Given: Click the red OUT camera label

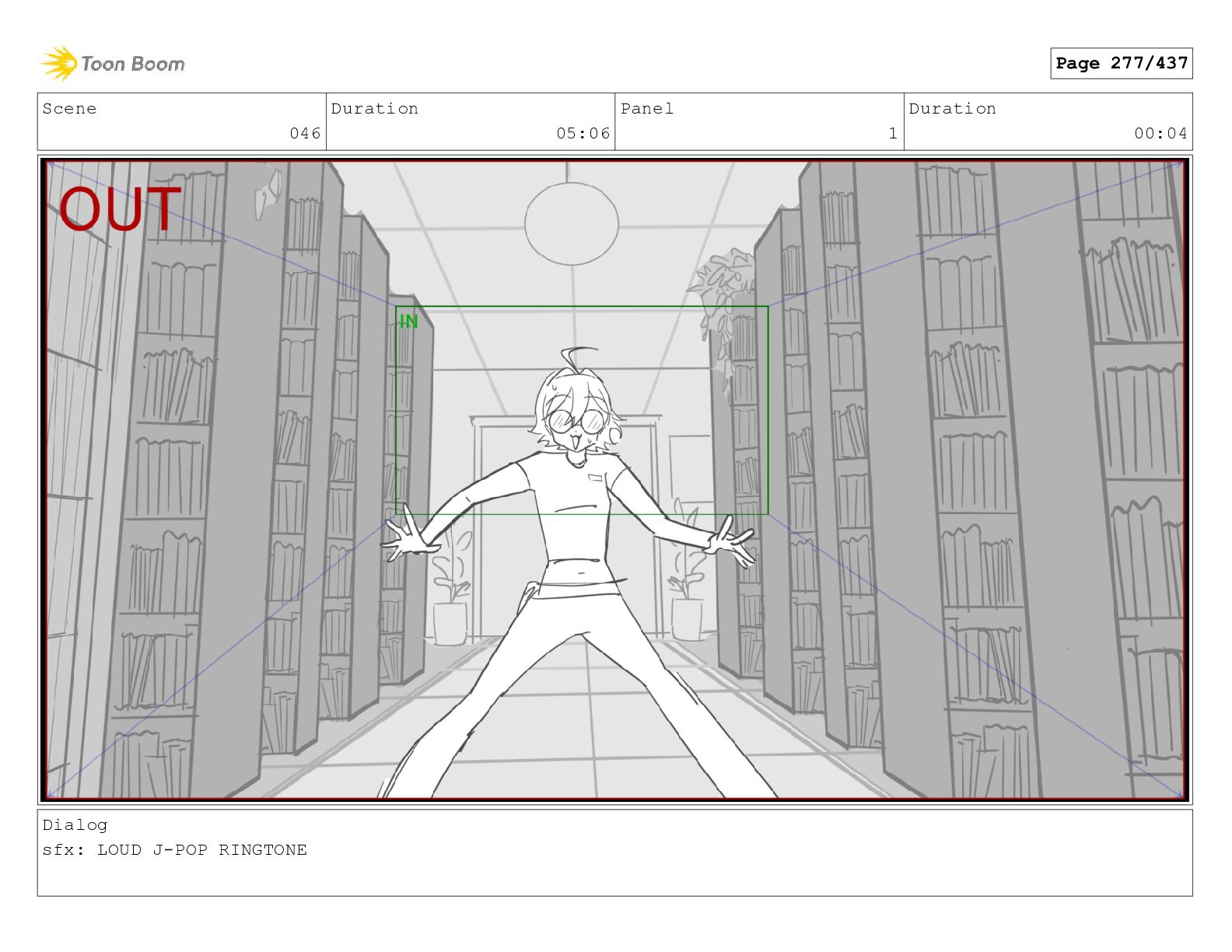Looking at the screenshot, I should pos(120,208).
